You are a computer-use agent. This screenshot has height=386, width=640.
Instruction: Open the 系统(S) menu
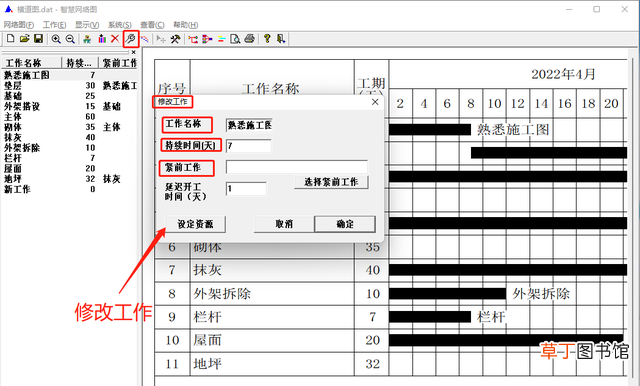[x=120, y=25]
